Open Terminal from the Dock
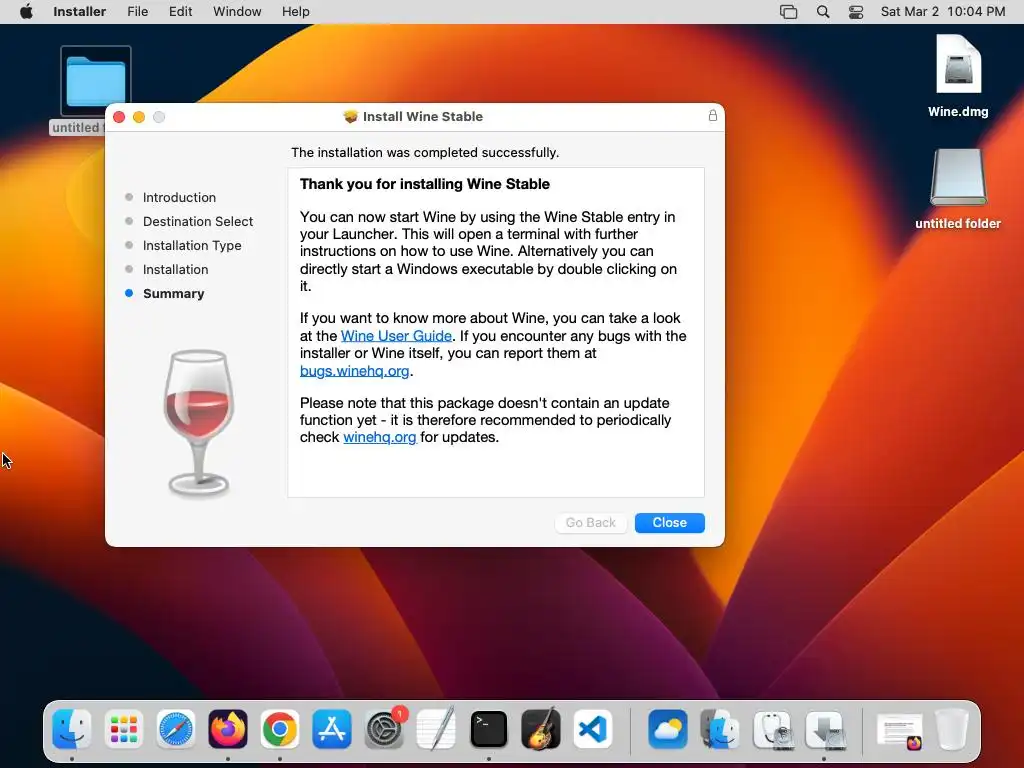The image size is (1024, 768). click(x=488, y=729)
